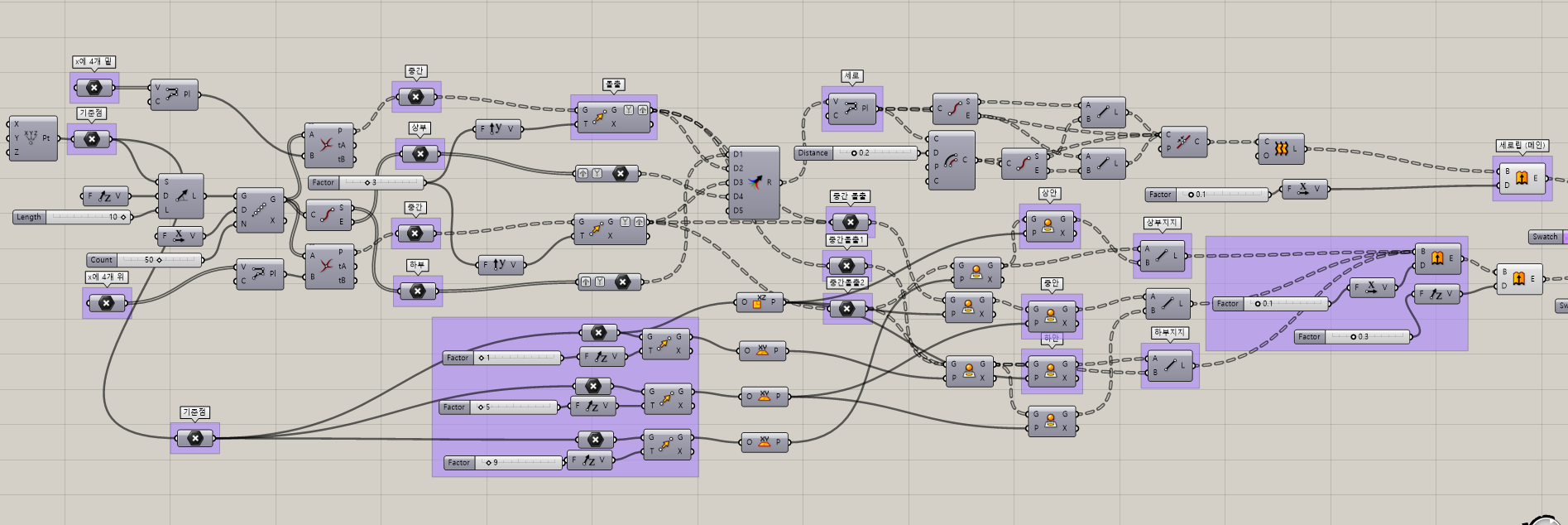Viewport: 1568px width, 525px height.
Task: Click the '상부지지' group label
Action: coord(1162,223)
